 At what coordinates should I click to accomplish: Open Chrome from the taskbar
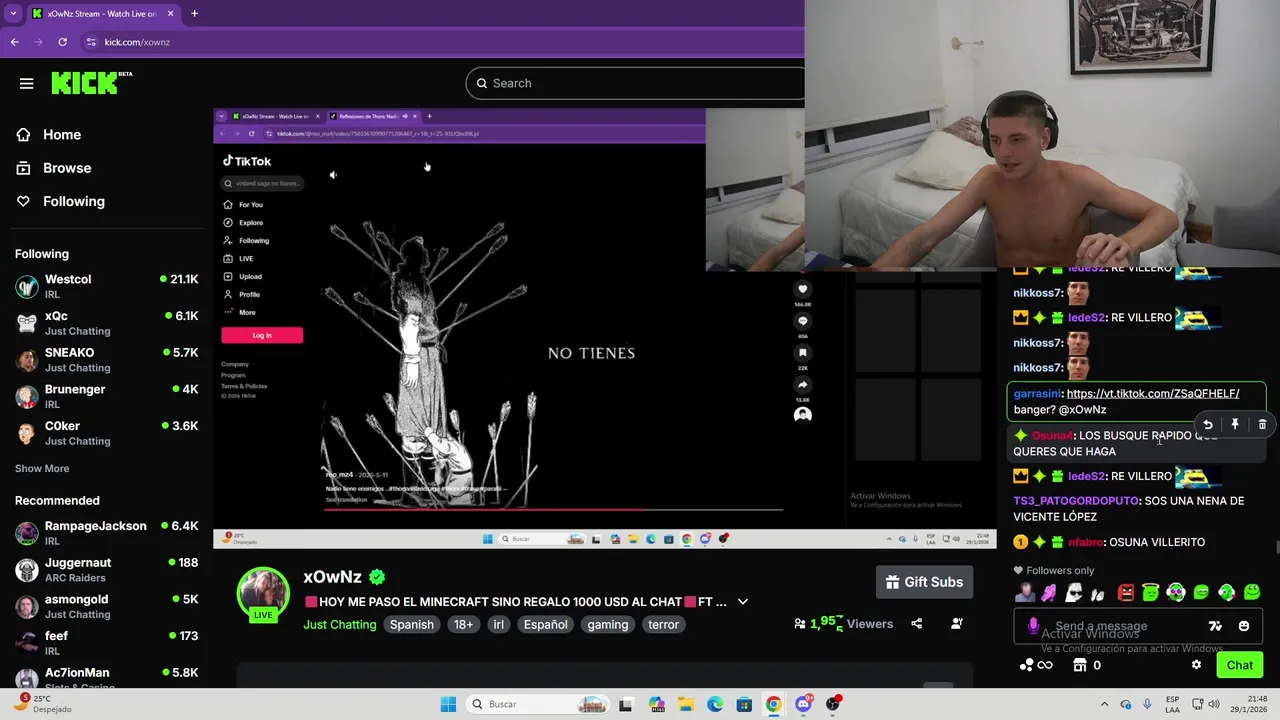(x=773, y=704)
